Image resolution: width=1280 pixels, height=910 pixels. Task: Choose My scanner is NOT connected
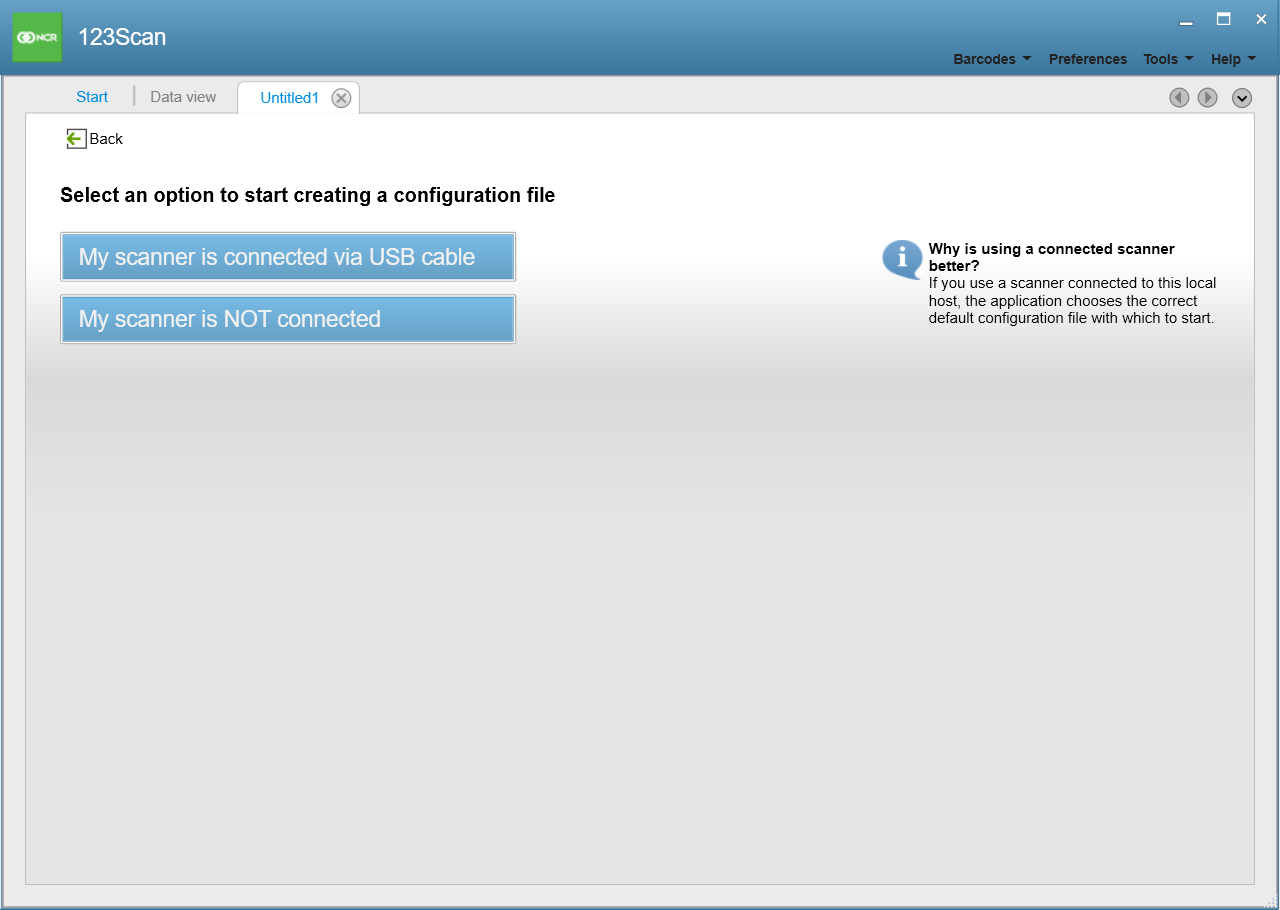[288, 319]
